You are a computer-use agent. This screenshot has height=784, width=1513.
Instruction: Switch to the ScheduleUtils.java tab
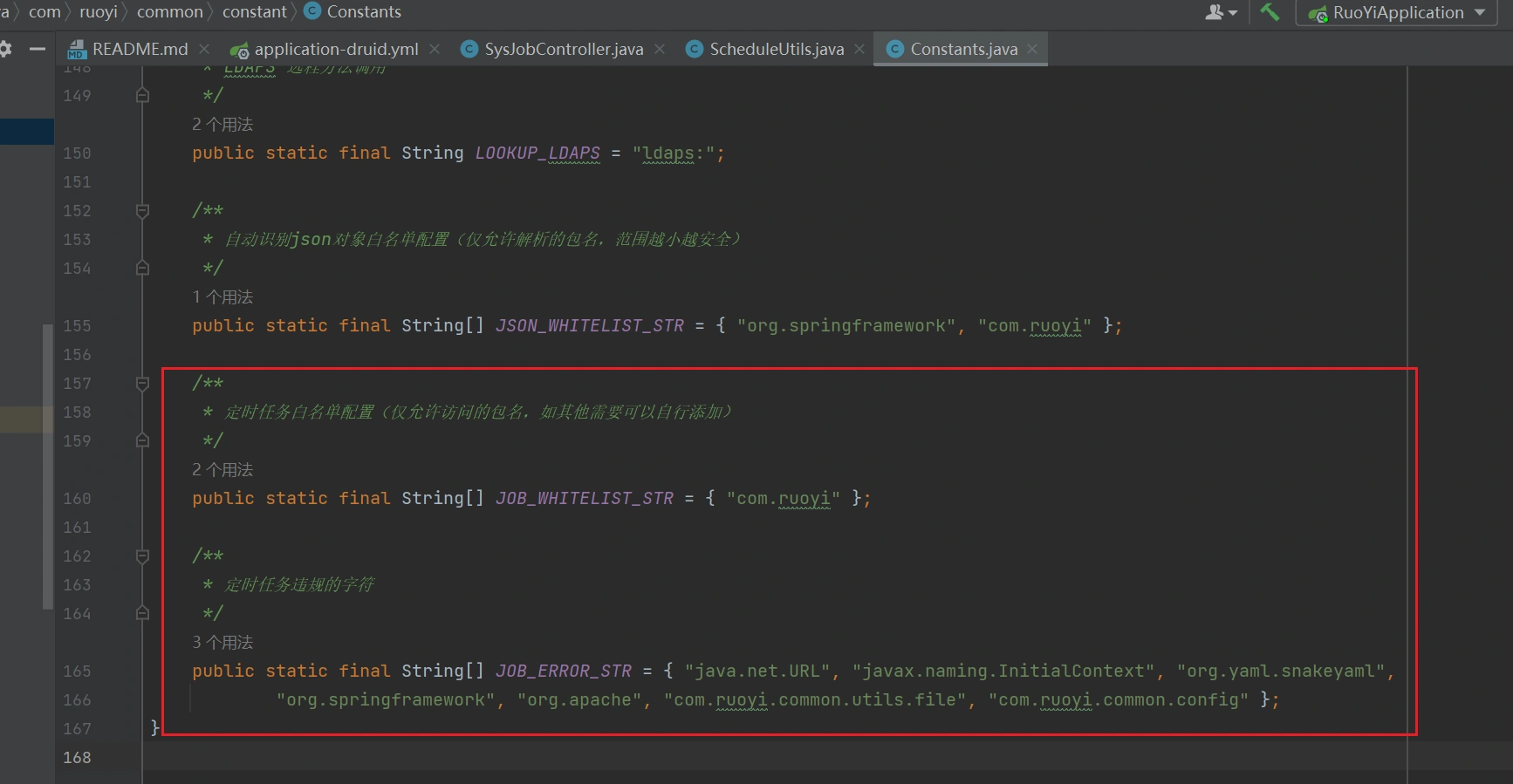pos(776,49)
